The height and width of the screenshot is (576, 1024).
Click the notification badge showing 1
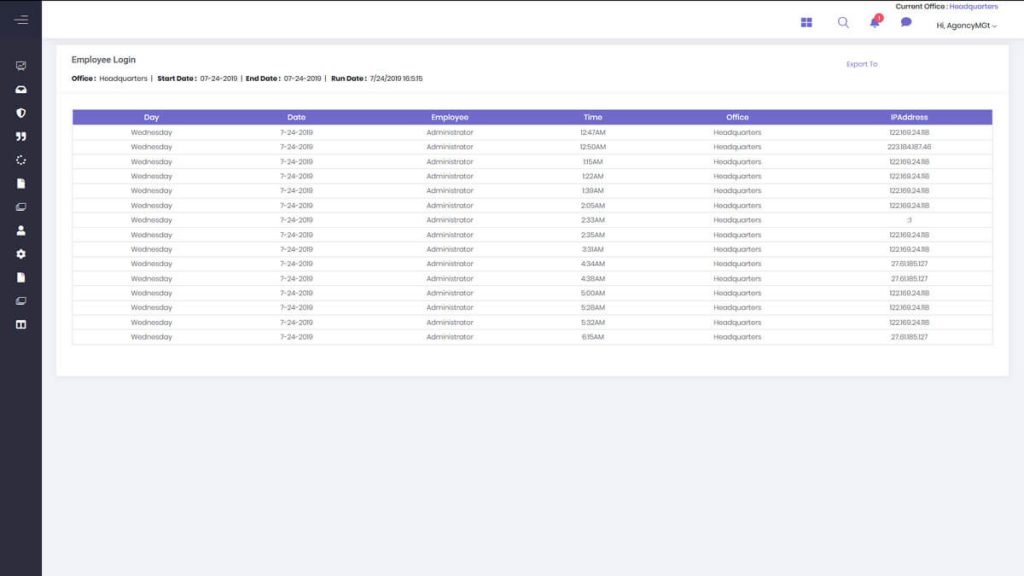coord(879,16)
